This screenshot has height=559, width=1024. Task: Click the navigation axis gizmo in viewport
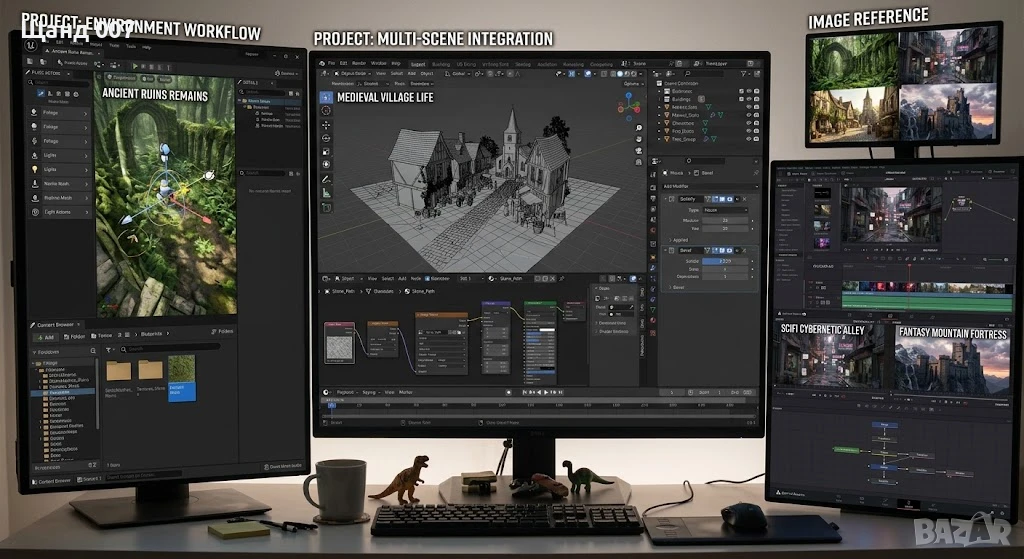coord(629,106)
